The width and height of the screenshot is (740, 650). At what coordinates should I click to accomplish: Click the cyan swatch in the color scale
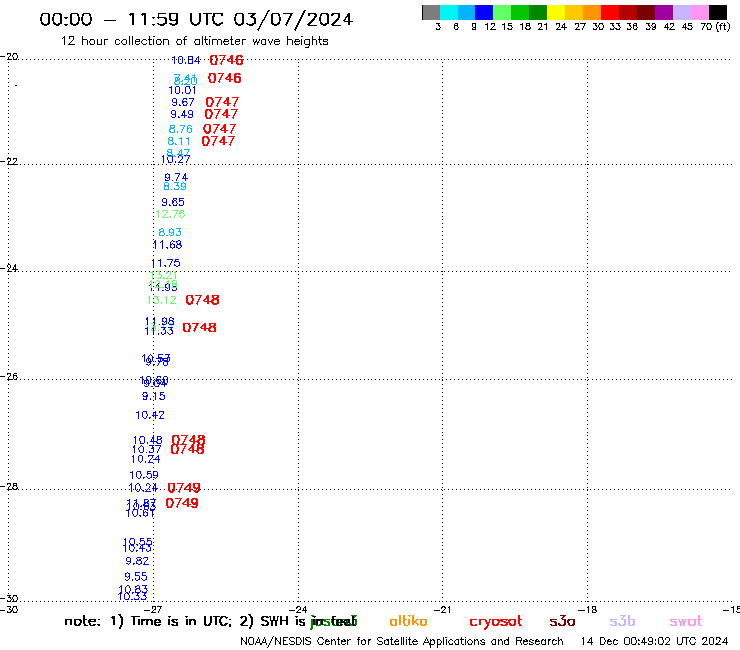pyautogui.click(x=449, y=12)
